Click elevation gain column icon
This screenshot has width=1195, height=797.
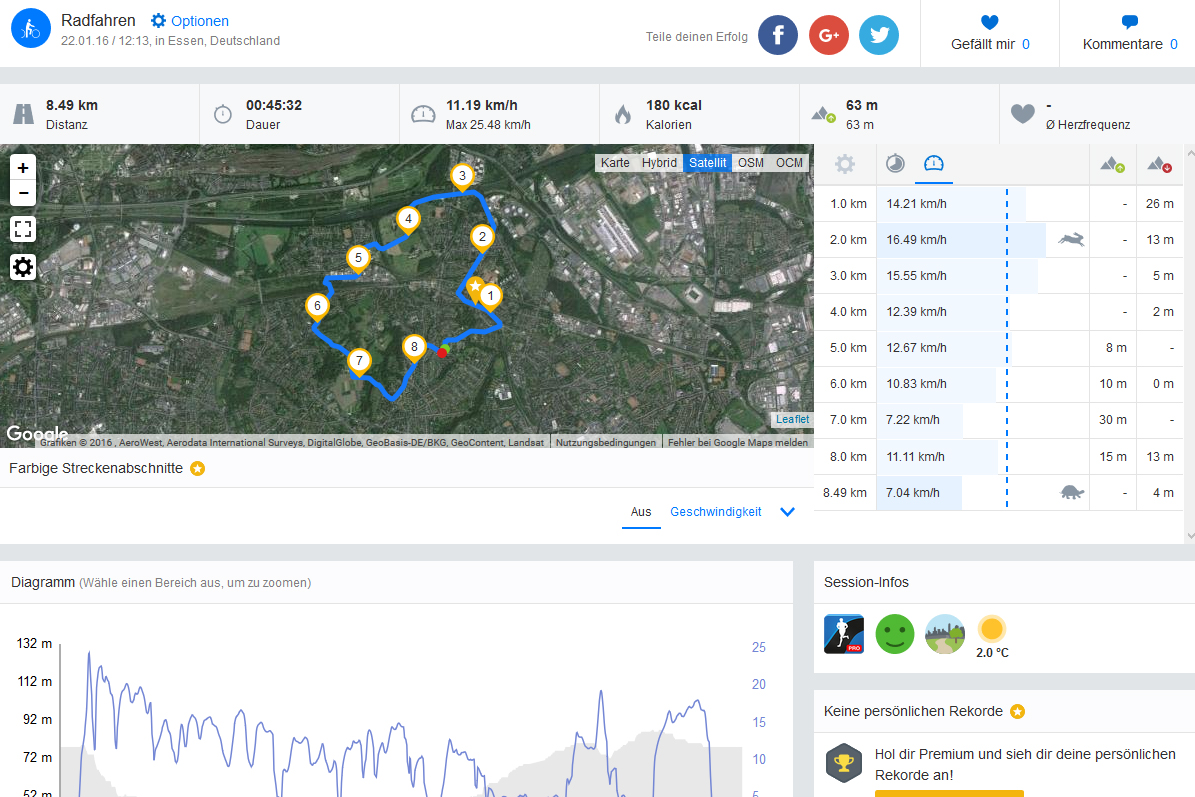click(1113, 164)
